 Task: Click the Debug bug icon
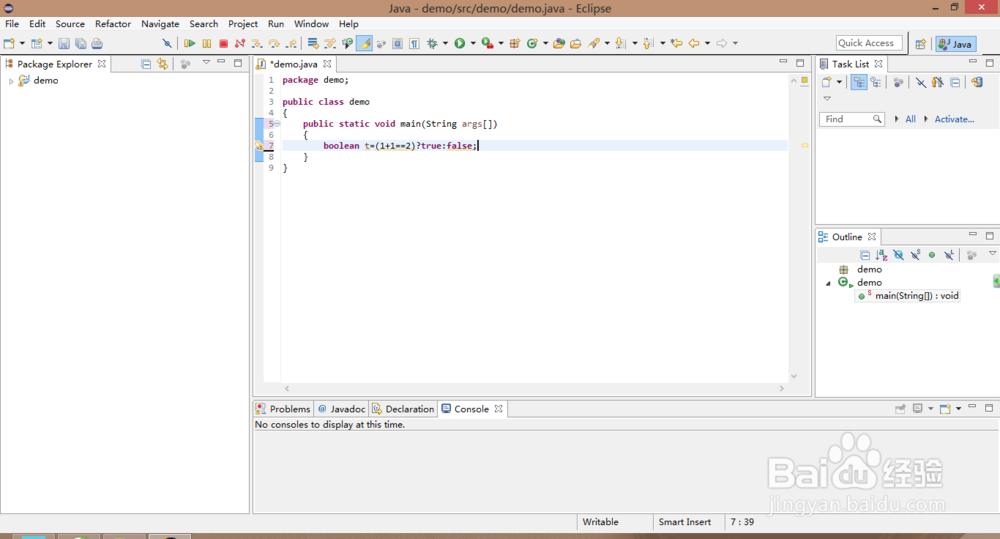[432, 43]
